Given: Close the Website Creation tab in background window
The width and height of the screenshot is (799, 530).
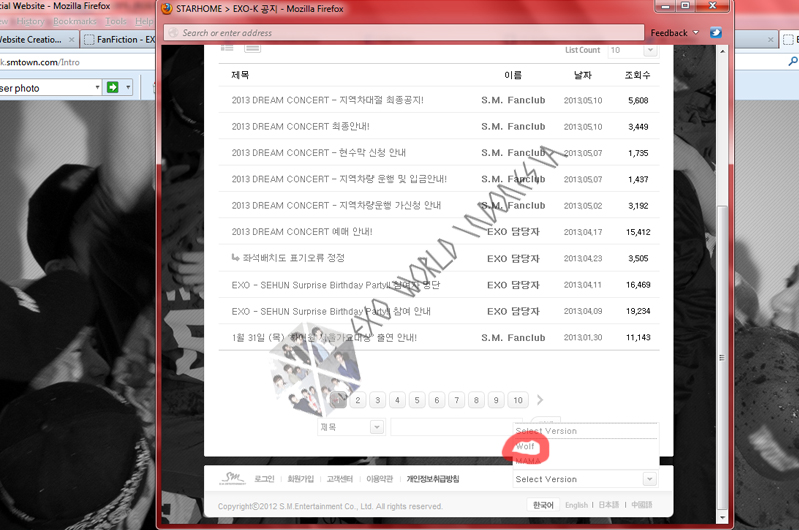Looking at the screenshot, I should 71,39.
